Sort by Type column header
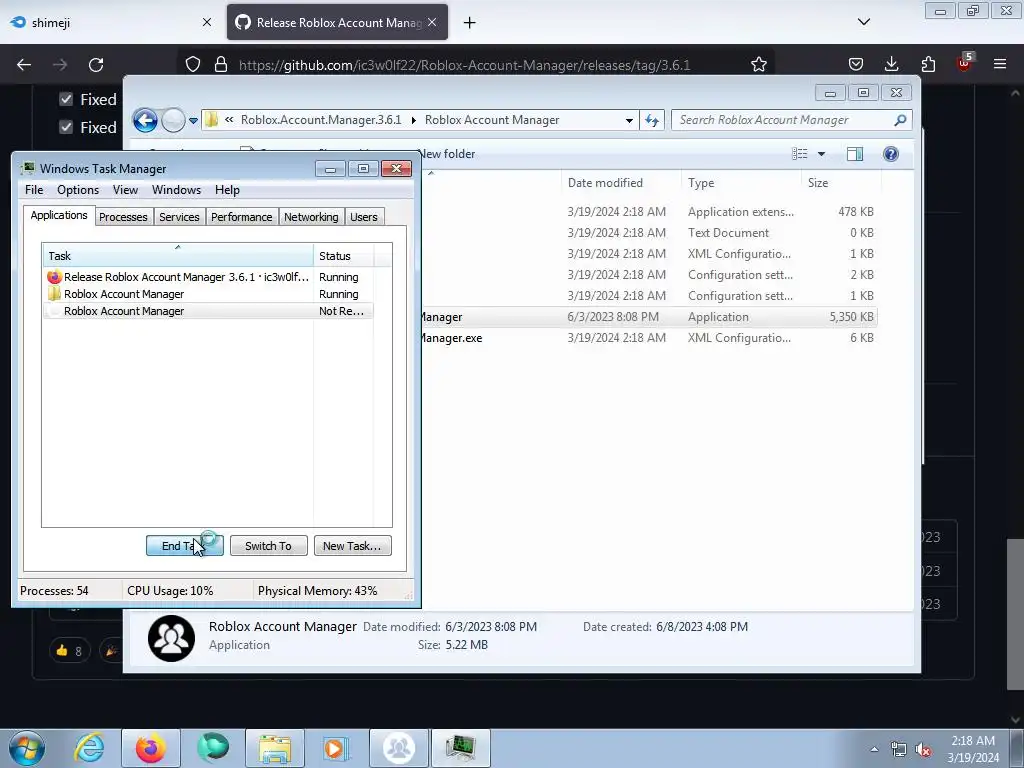The image size is (1024, 768). [741, 183]
